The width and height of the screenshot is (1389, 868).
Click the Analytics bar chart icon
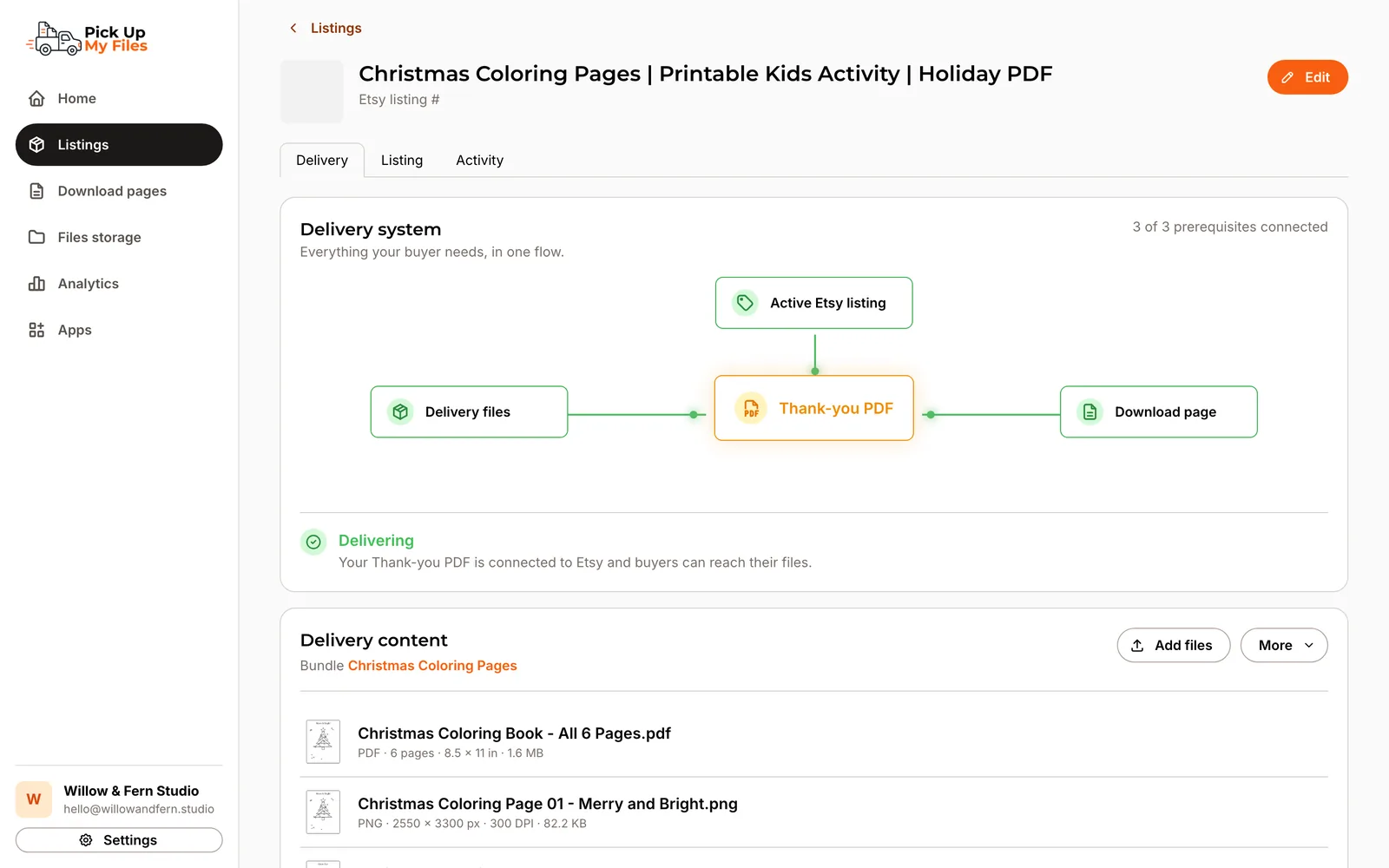[36, 284]
